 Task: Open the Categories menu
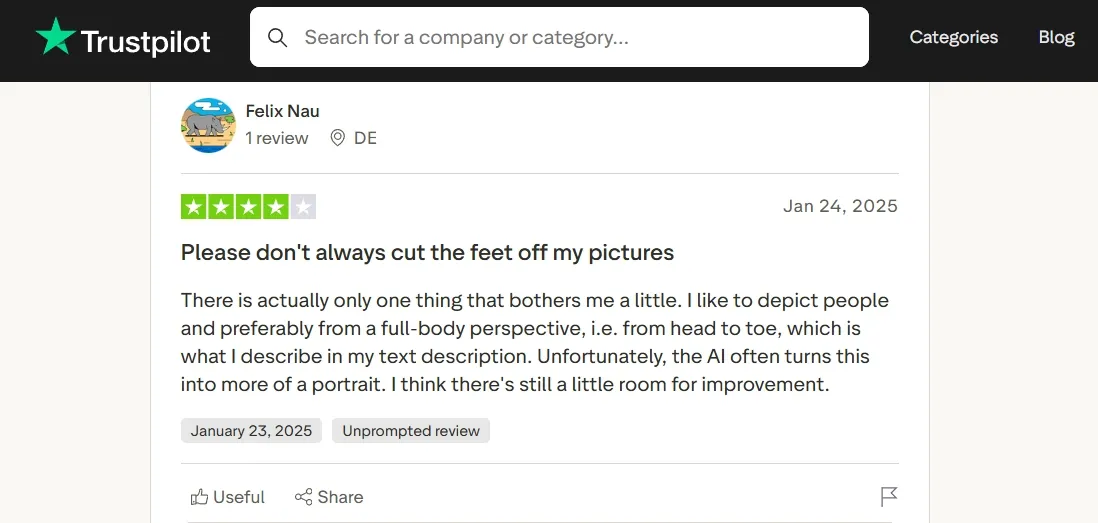click(x=954, y=37)
